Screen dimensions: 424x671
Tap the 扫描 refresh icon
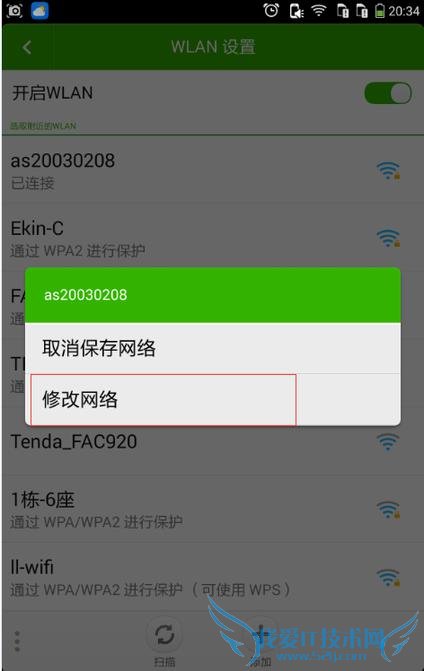click(x=165, y=635)
